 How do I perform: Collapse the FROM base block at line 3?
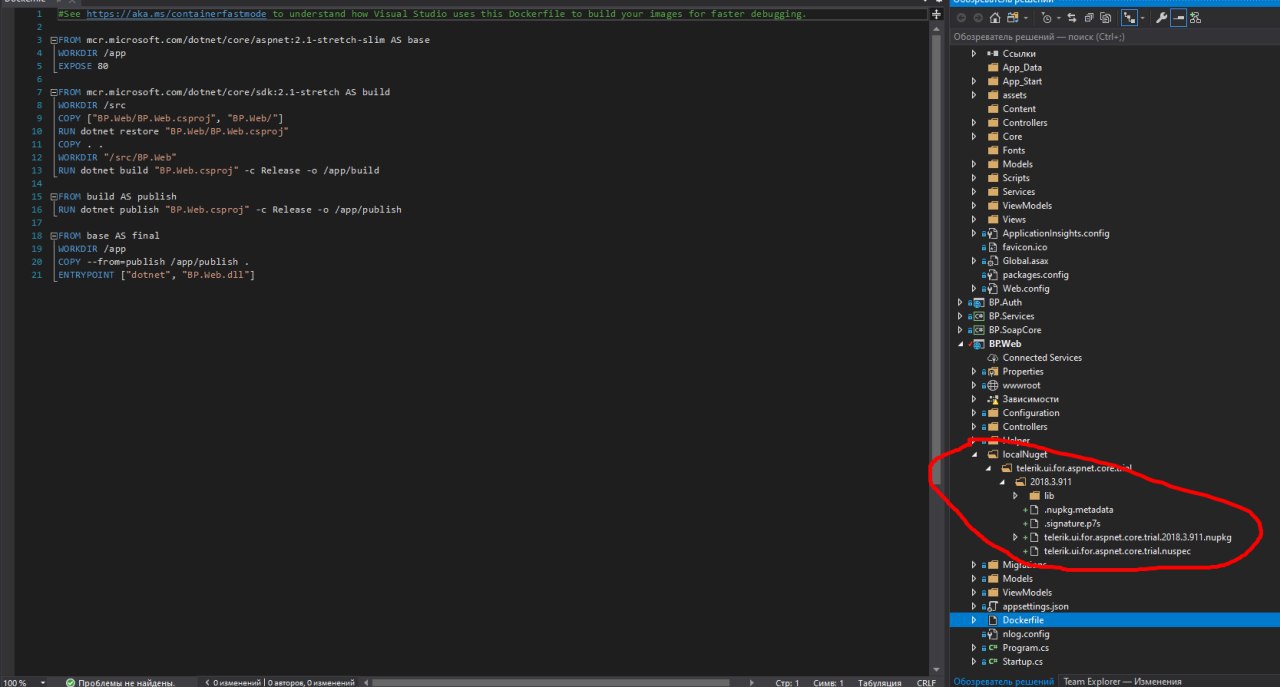tap(52, 39)
